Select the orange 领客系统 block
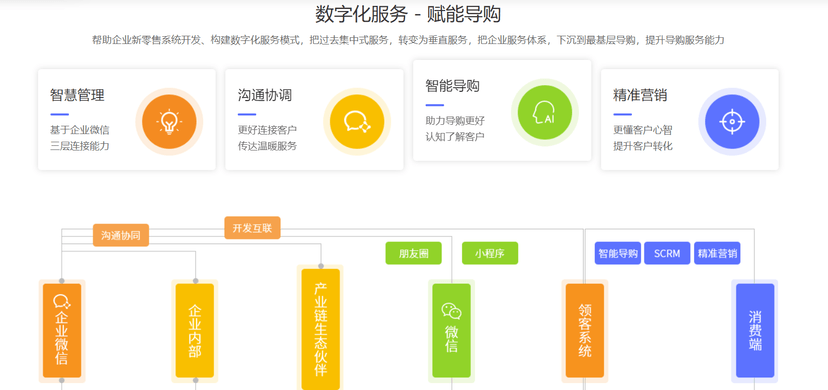The height and width of the screenshot is (390, 828). 585,331
